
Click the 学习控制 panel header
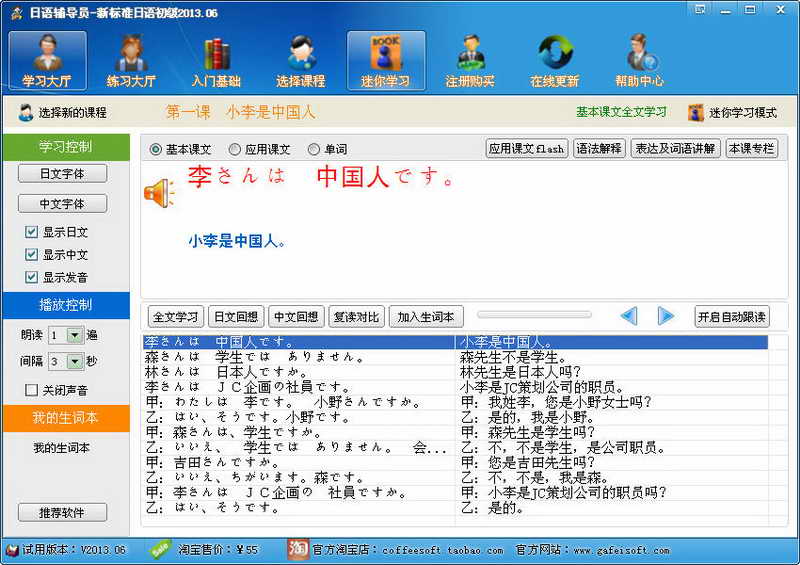[x=66, y=147]
